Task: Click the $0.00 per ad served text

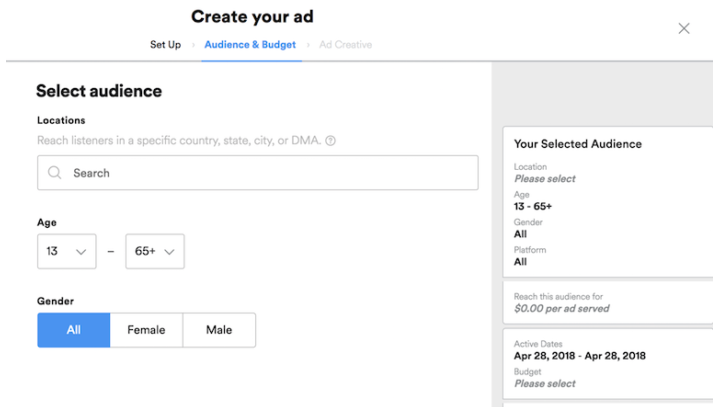Action: pyautogui.click(x=562, y=309)
